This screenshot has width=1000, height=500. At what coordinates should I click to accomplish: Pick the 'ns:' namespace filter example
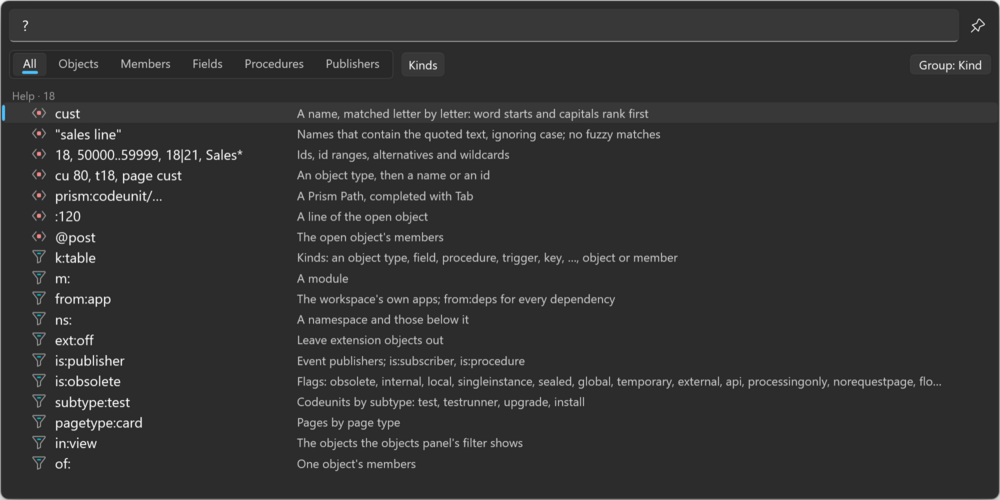[x=63, y=320]
